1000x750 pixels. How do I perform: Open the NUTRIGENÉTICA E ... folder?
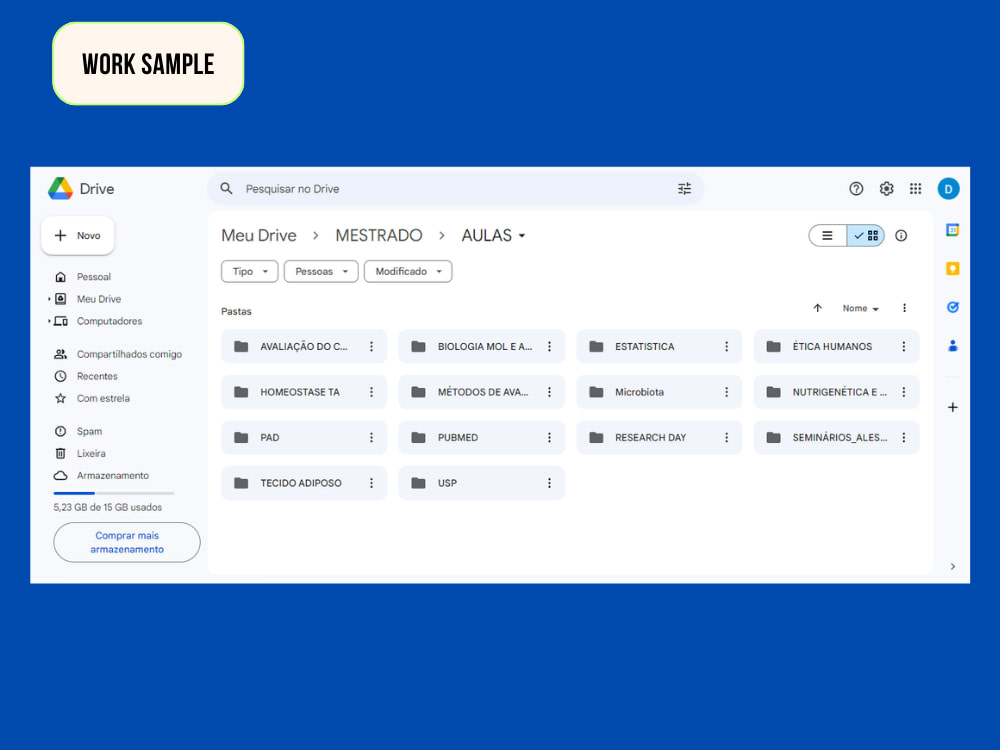836,392
